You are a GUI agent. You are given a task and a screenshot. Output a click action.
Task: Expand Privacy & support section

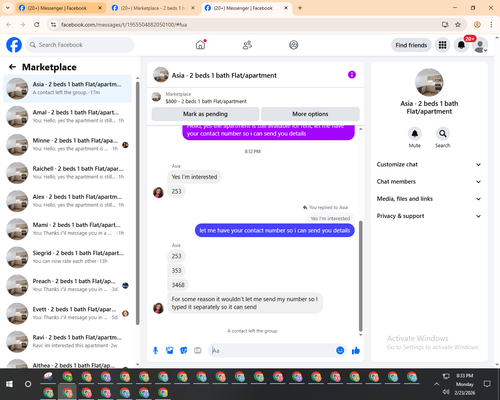pos(429,216)
